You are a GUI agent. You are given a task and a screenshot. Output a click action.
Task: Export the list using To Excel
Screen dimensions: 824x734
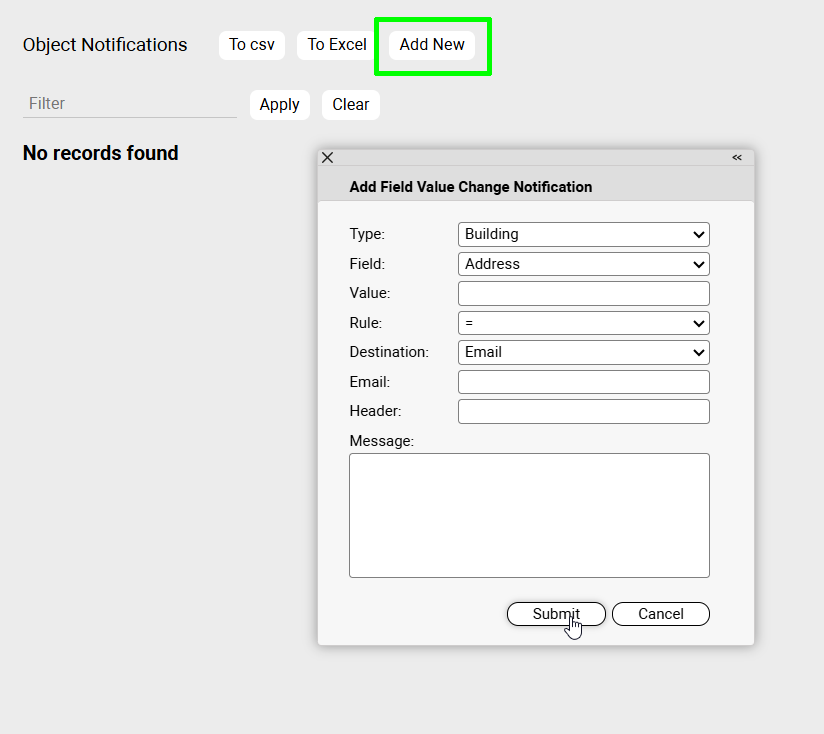(337, 45)
